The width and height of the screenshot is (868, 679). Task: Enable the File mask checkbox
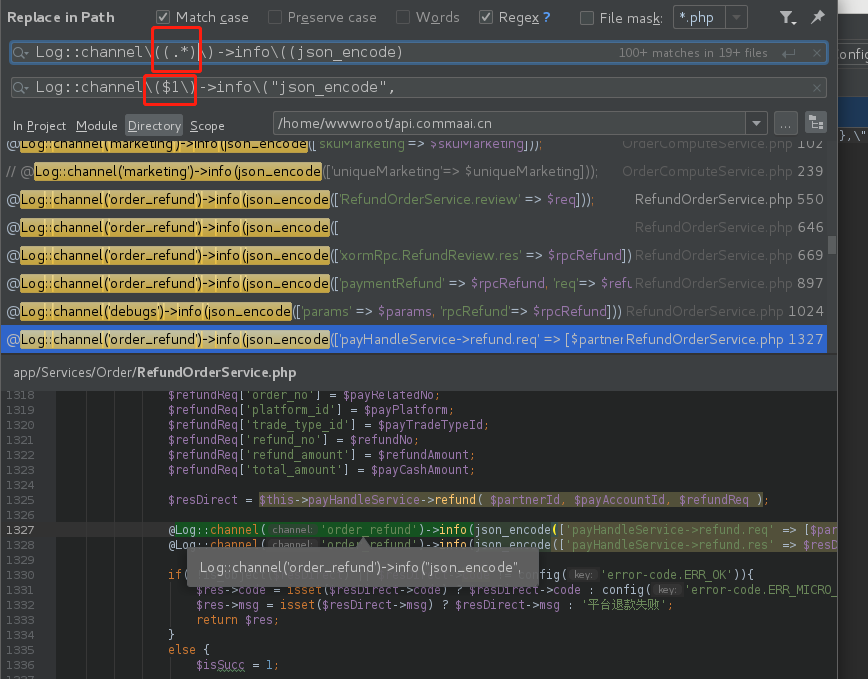coord(587,18)
